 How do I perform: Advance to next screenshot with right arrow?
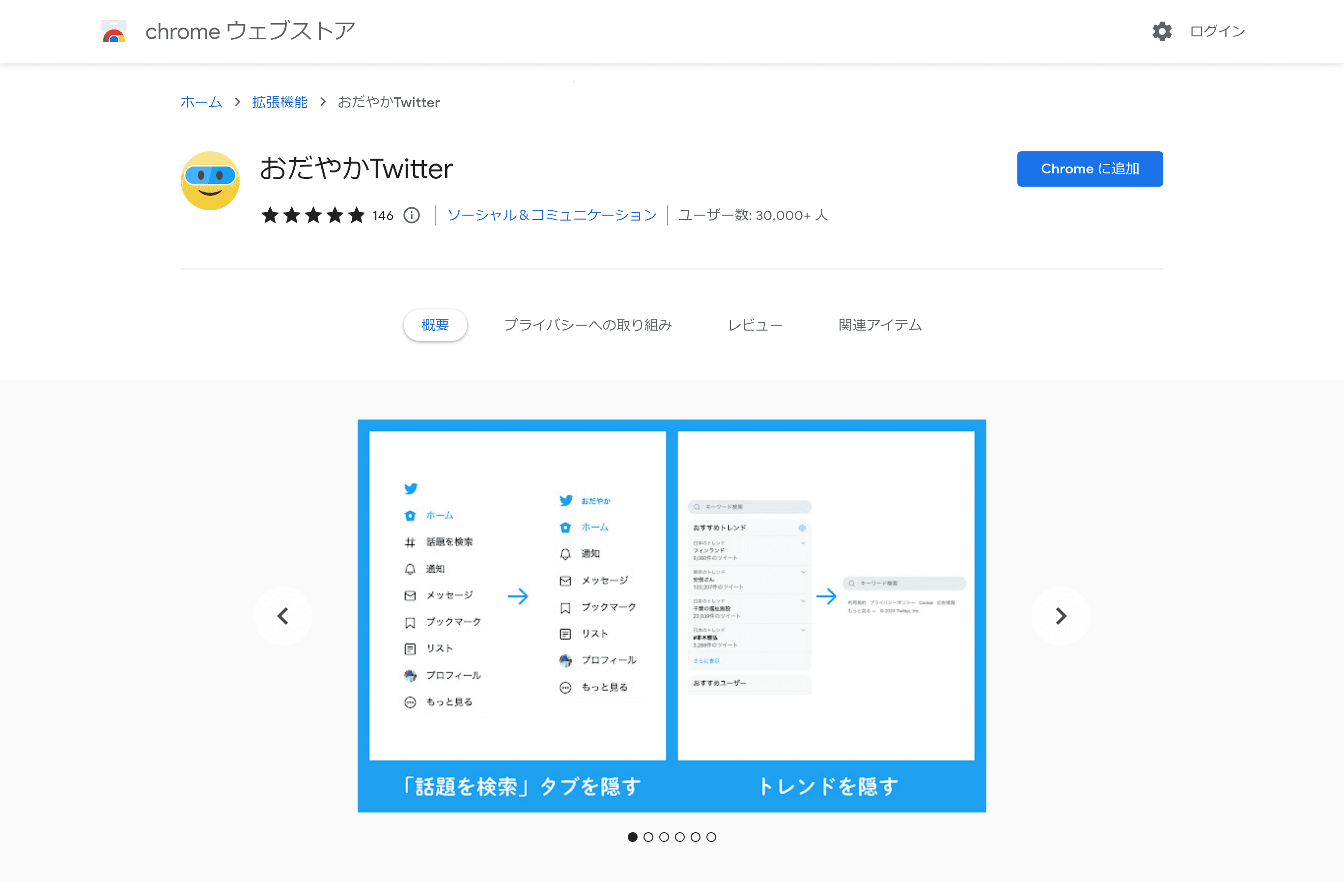click(1061, 616)
